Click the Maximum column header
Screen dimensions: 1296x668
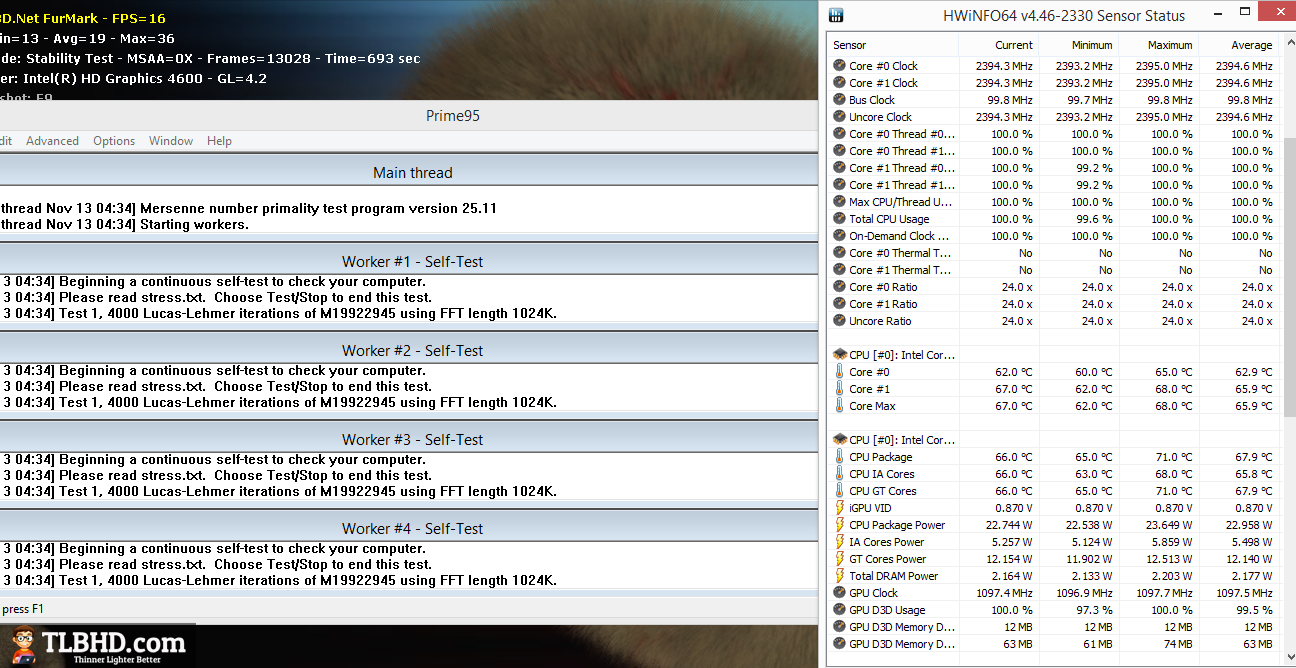(1158, 45)
